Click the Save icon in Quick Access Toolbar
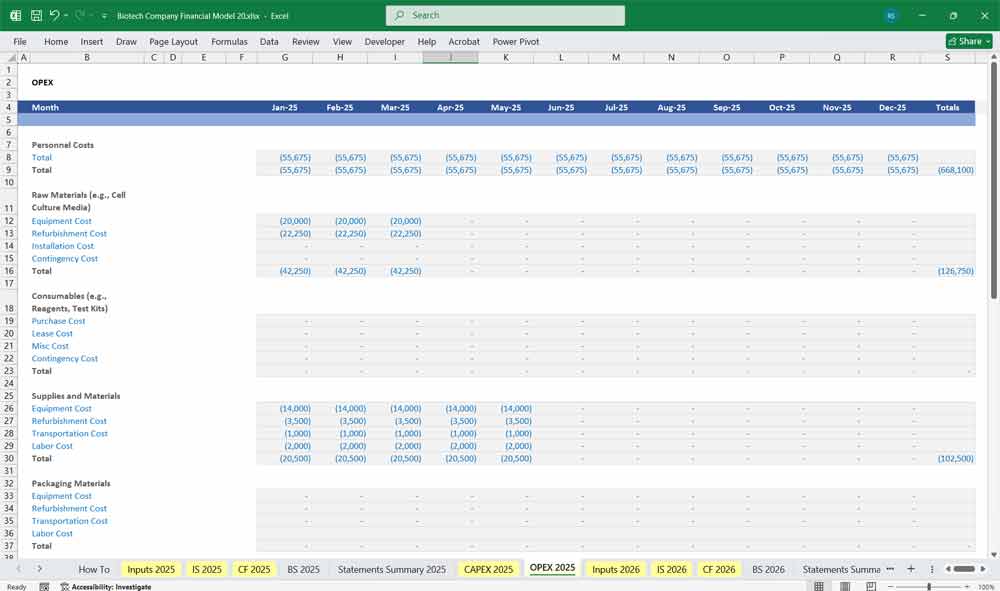Viewport: 1000px width, 591px height. pos(35,15)
